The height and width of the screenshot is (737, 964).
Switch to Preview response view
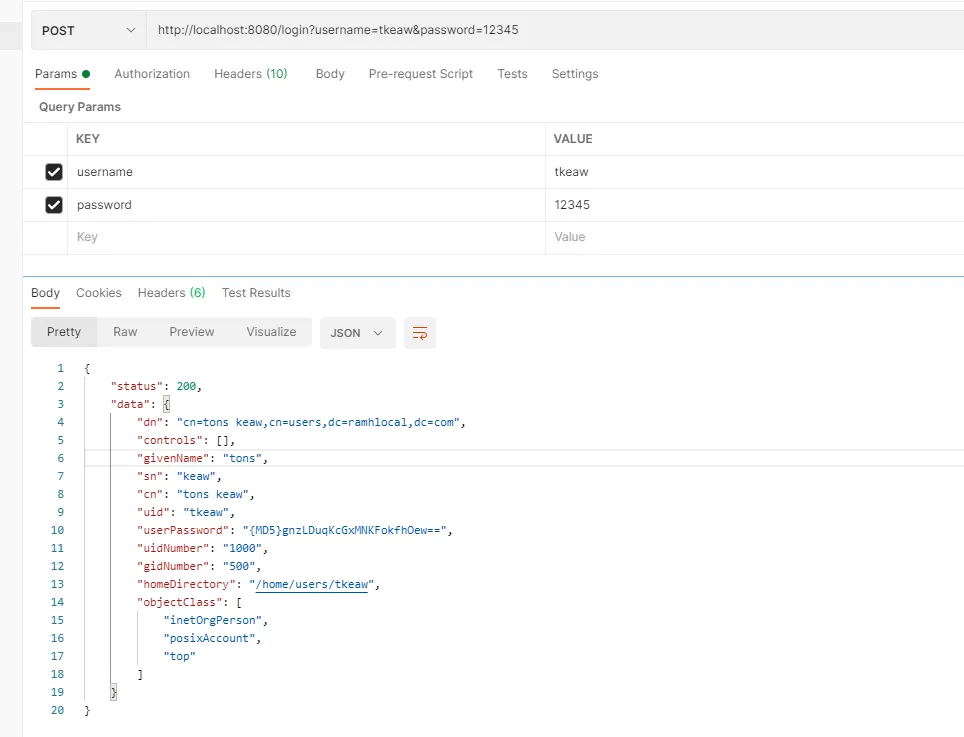point(192,332)
